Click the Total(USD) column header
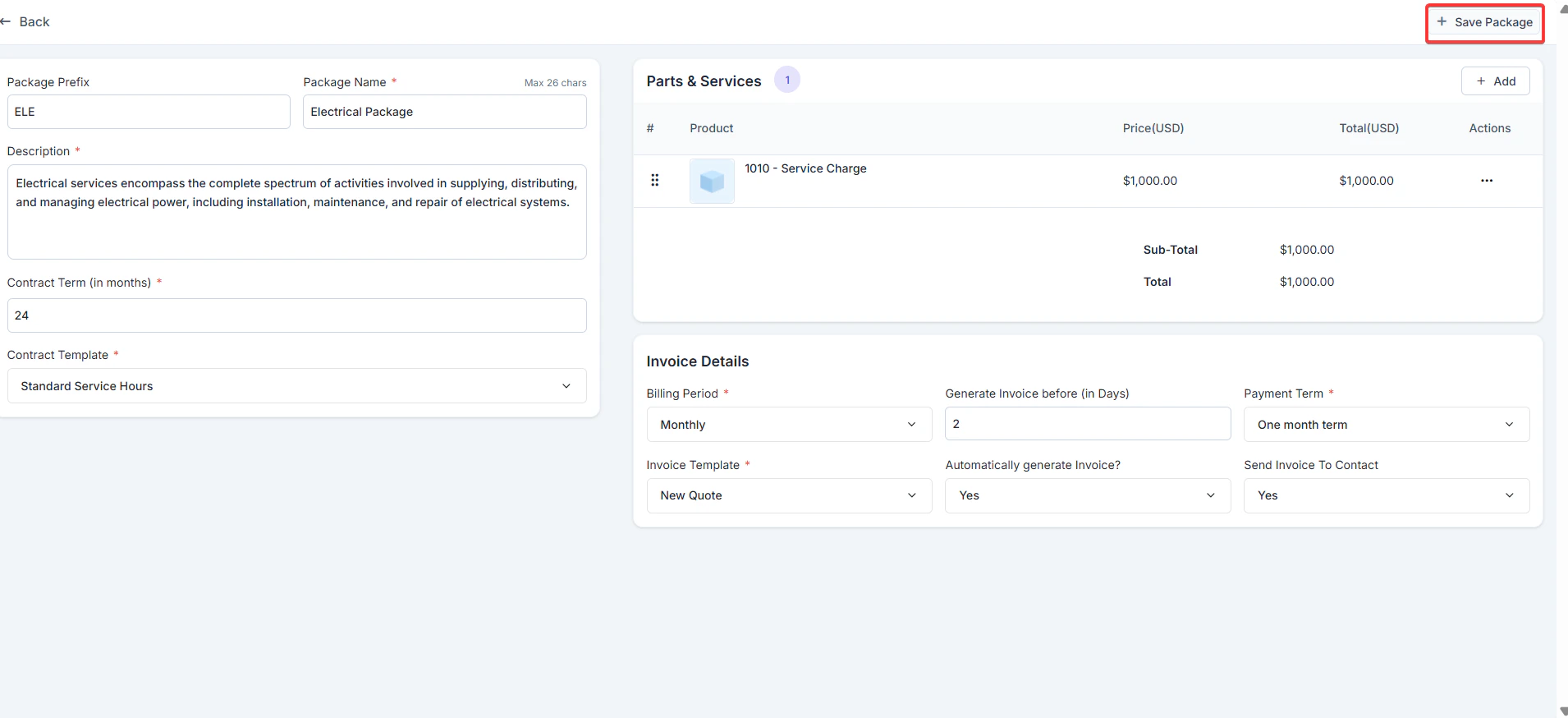Screen dimensions: 1568x718 (x=1369, y=128)
